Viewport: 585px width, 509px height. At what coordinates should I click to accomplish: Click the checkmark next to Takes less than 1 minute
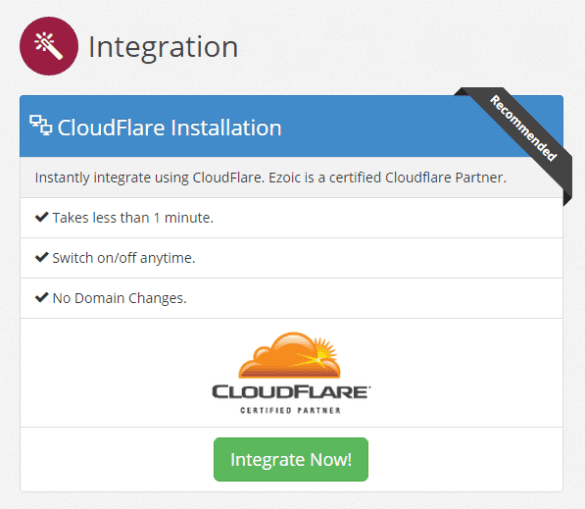click(41, 217)
